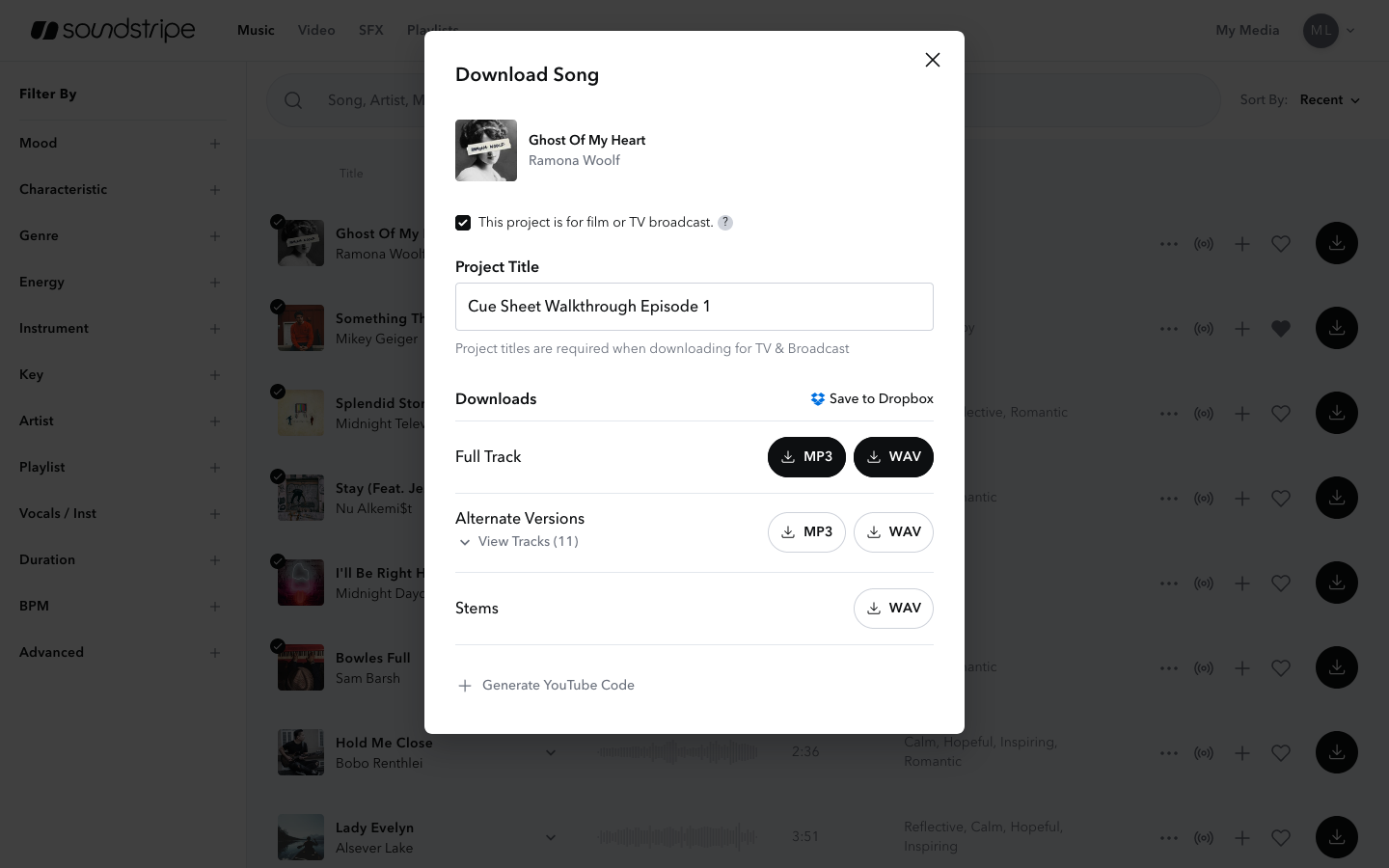Click the heart icon for Hold Me Close
The width and height of the screenshot is (1389, 868).
tap(1281, 753)
